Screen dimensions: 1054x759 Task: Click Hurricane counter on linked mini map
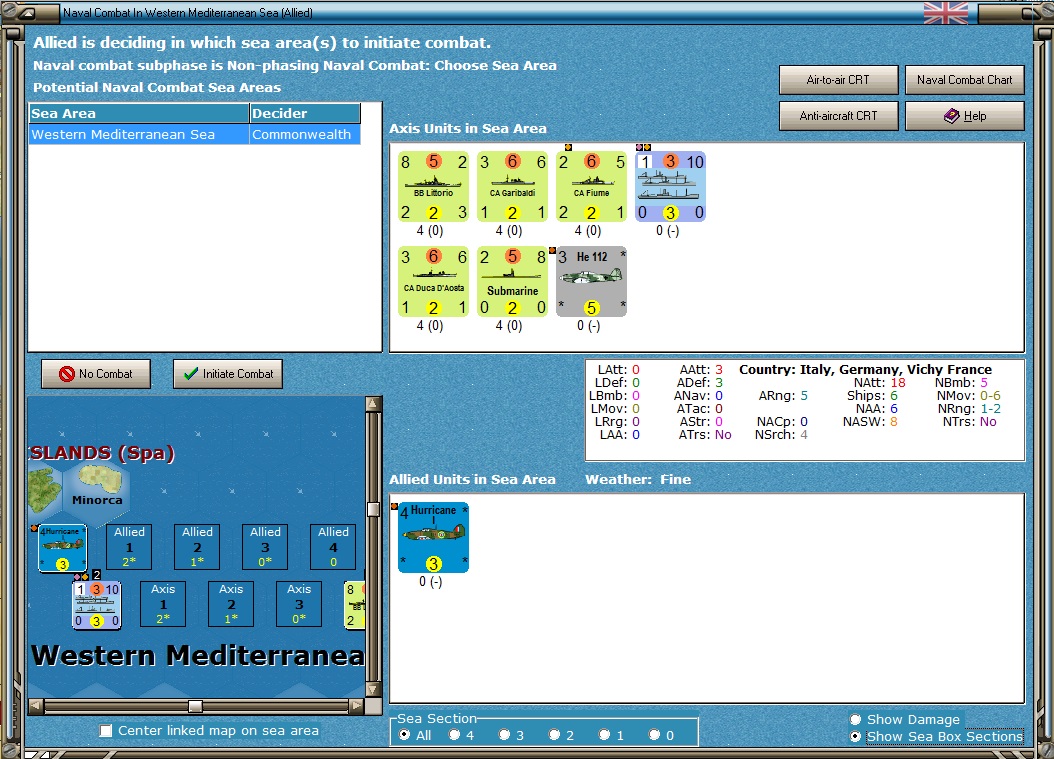point(63,548)
